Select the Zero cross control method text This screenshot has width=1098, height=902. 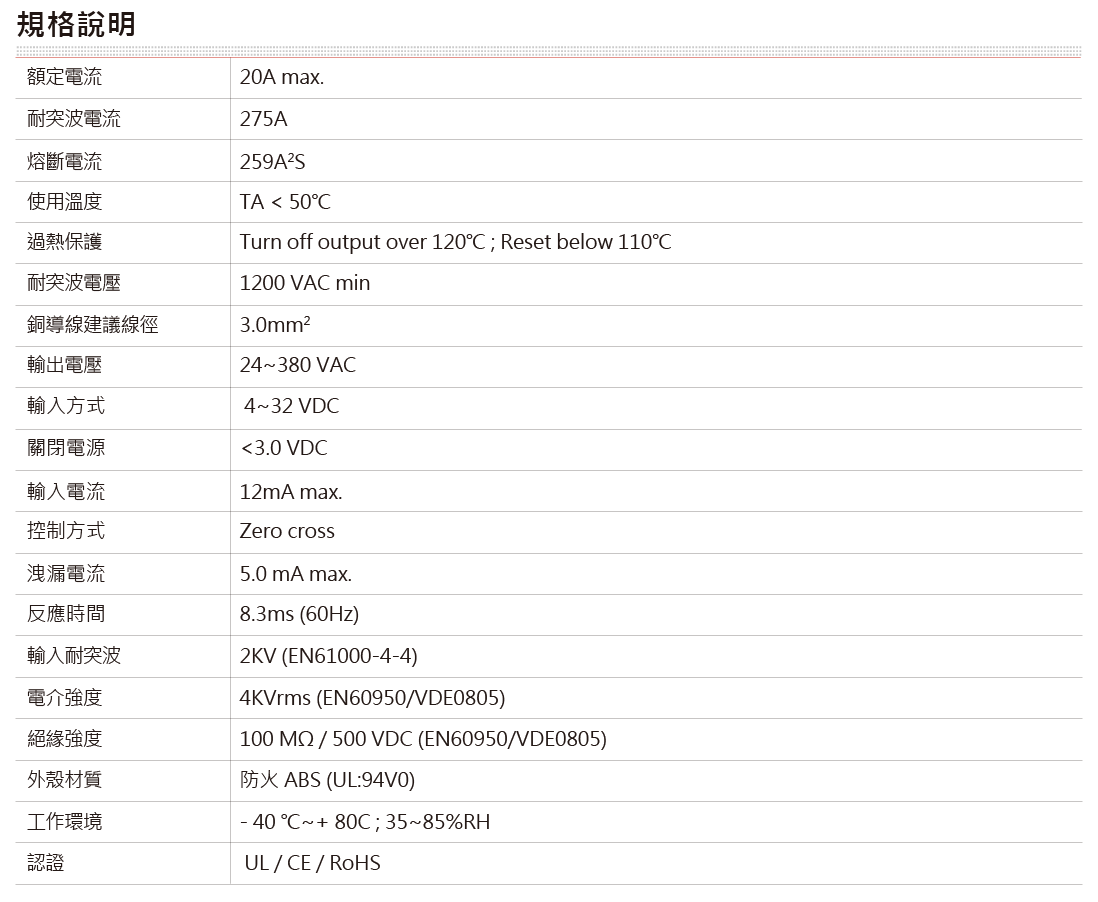click(287, 531)
